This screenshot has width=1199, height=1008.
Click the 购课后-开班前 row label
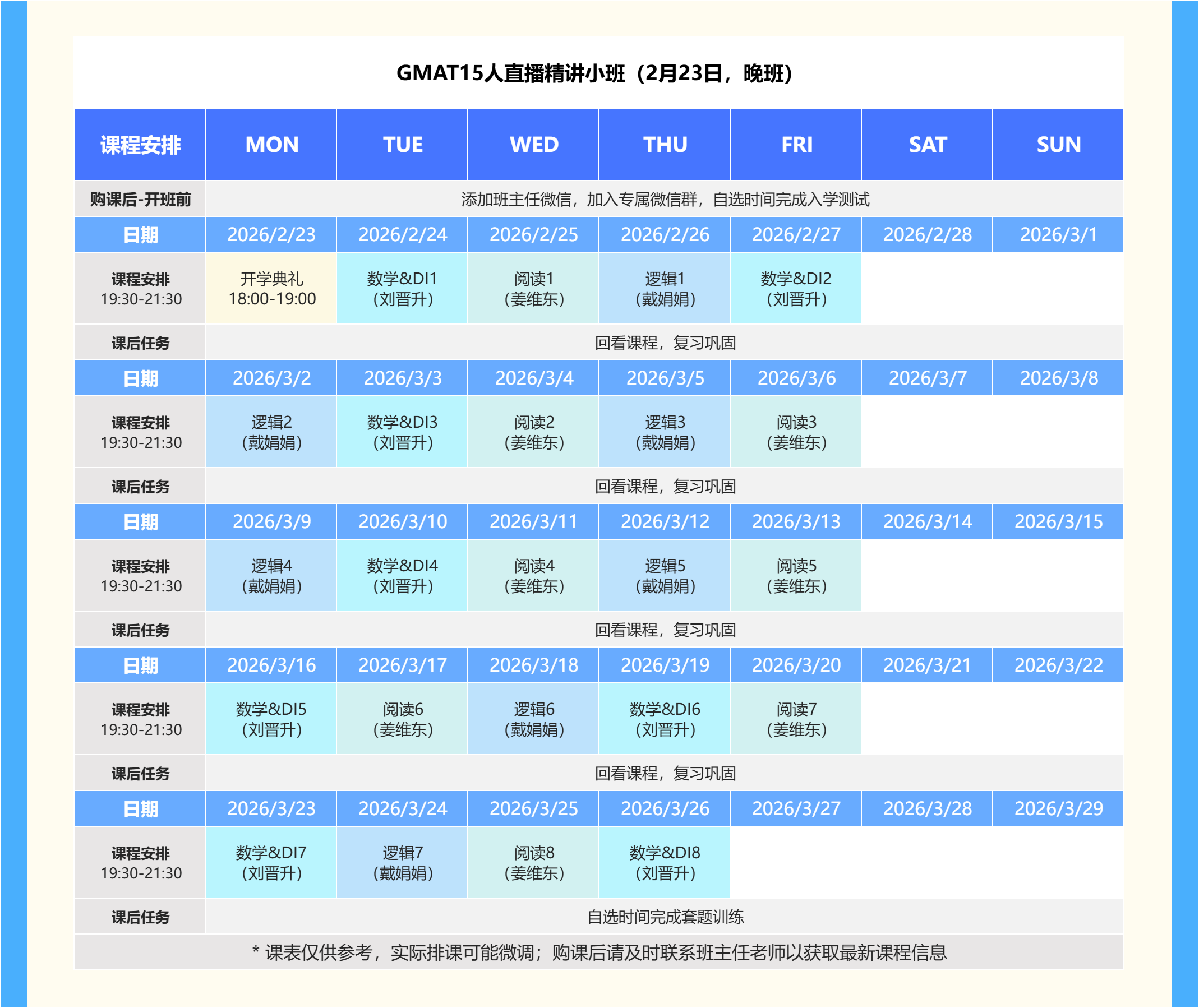[x=140, y=200]
